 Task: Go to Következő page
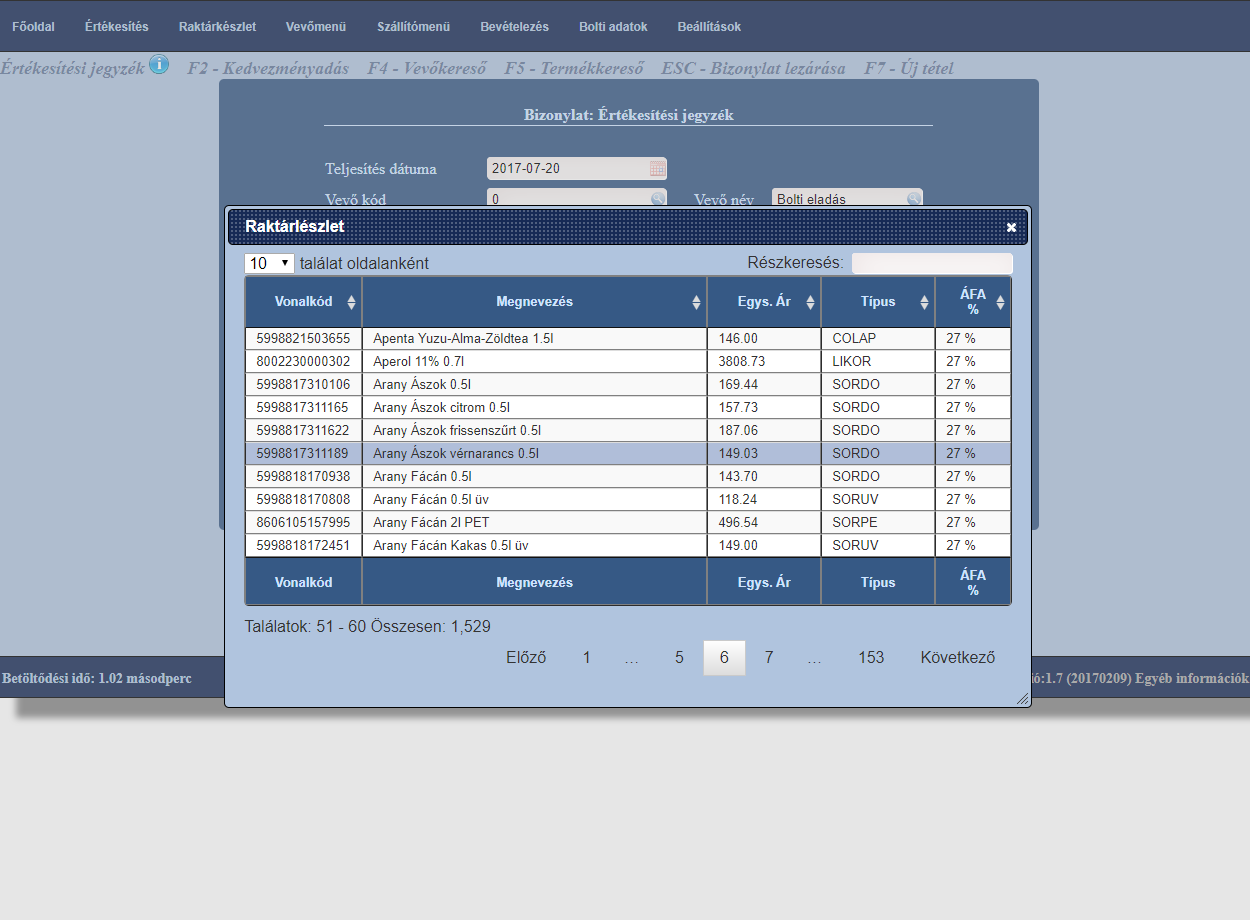click(x=958, y=657)
